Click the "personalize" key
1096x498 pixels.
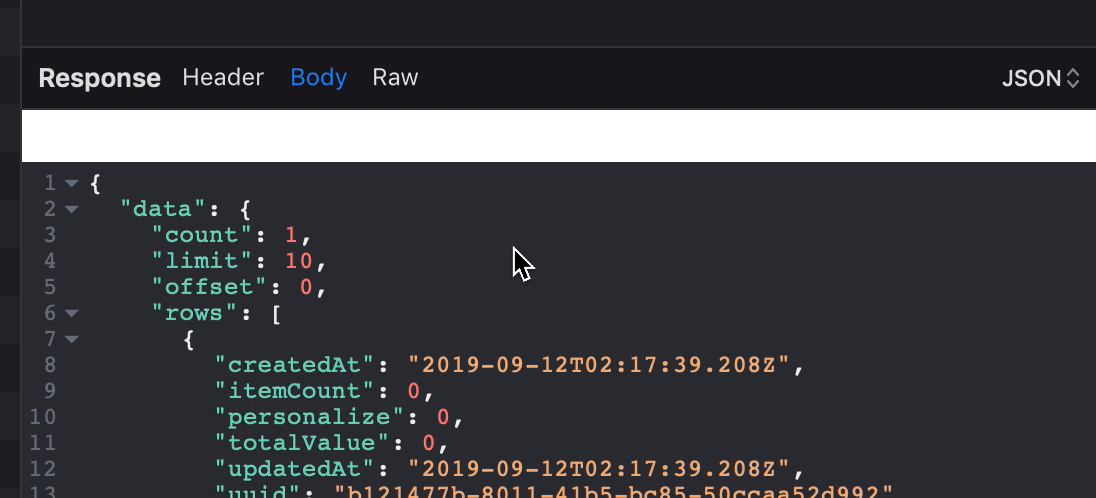(311, 417)
